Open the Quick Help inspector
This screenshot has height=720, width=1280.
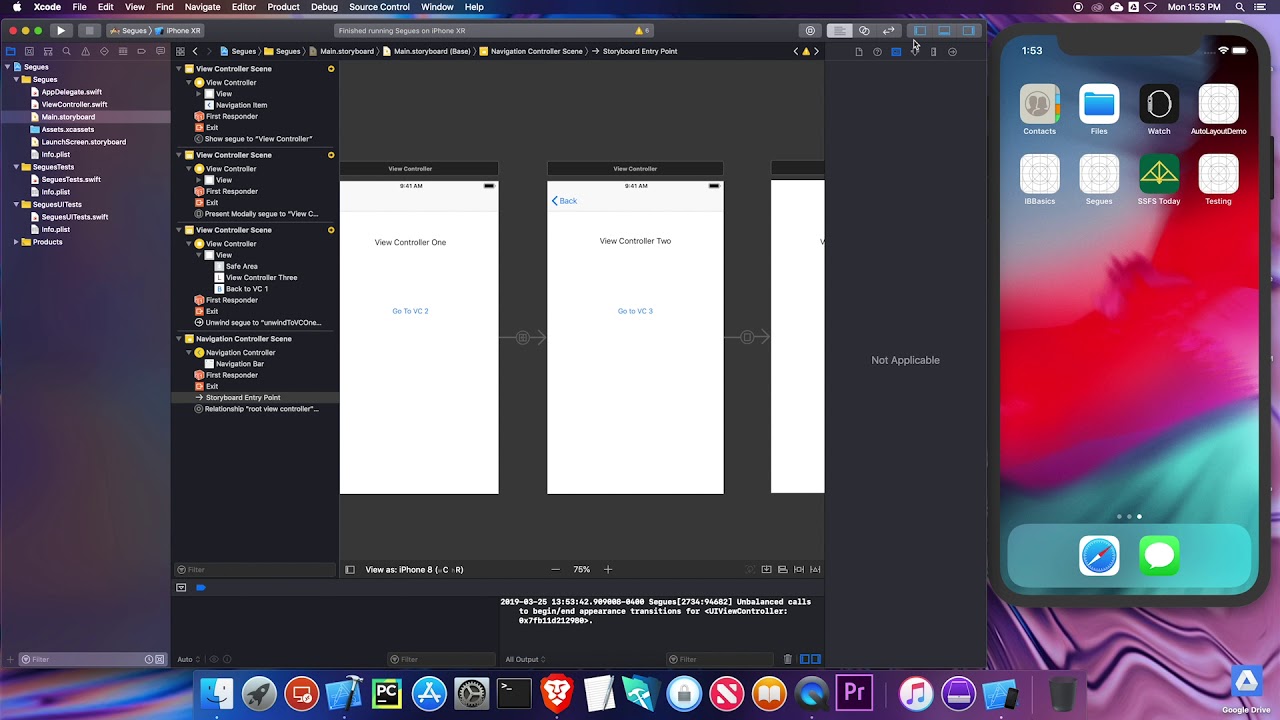coord(877,51)
